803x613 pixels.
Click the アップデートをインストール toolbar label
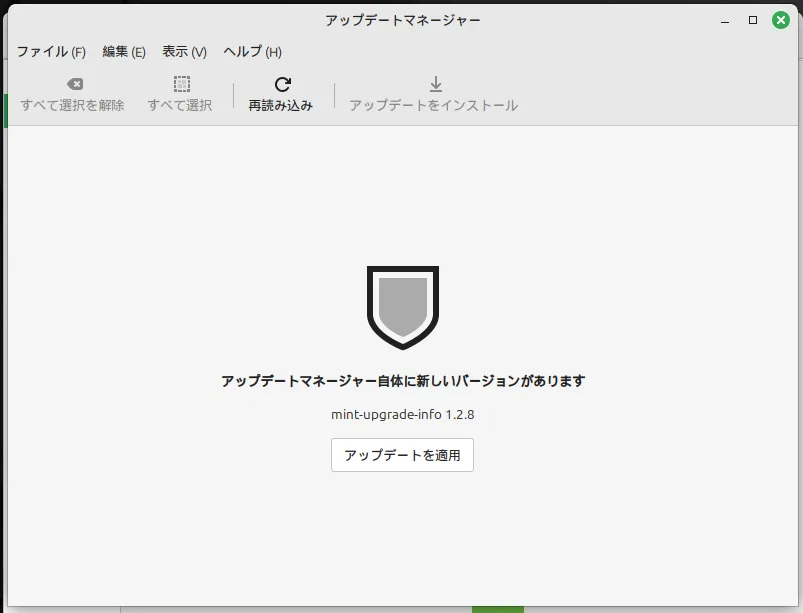pyautogui.click(x=433, y=105)
